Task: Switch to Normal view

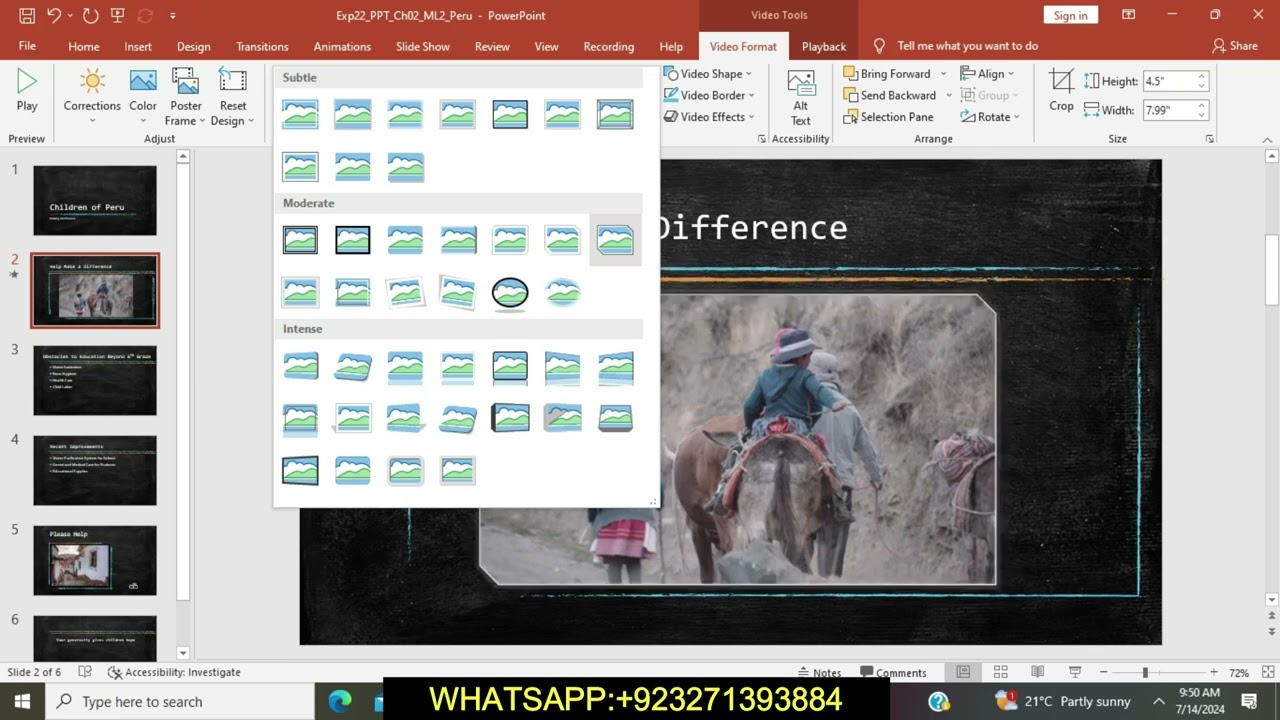Action: (963, 673)
